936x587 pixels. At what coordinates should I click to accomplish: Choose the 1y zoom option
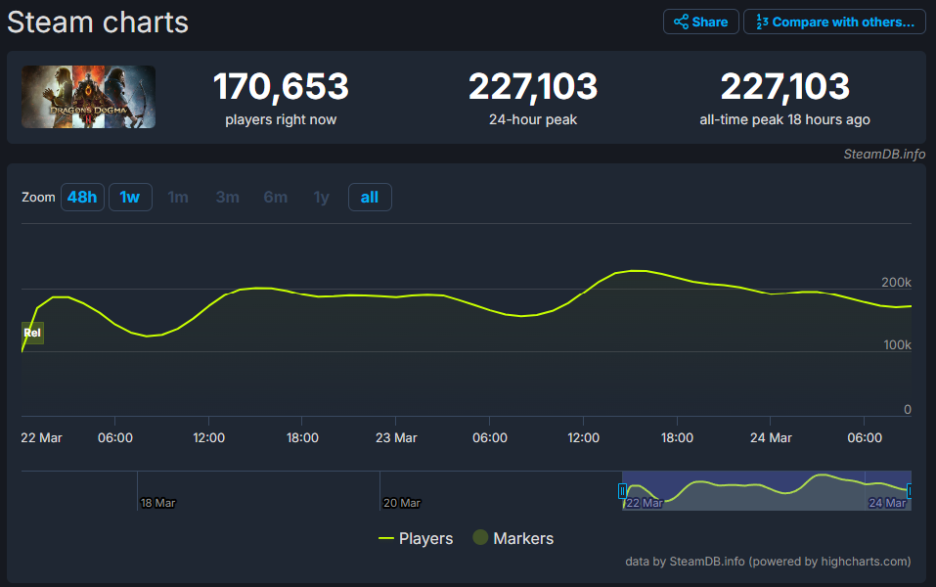tap(322, 197)
